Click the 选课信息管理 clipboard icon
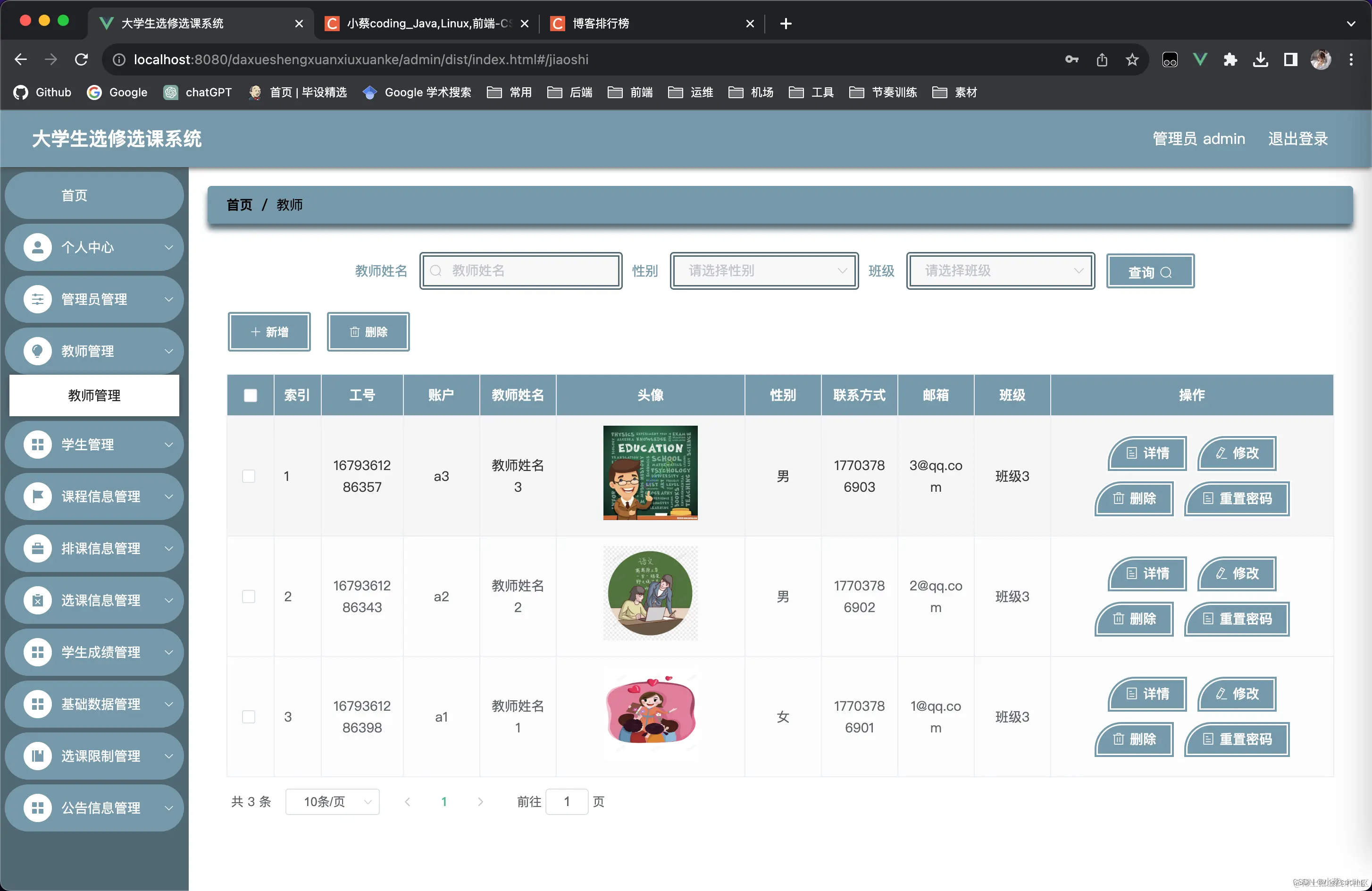The image size is (1372, 891). click(x=37, y=600)
